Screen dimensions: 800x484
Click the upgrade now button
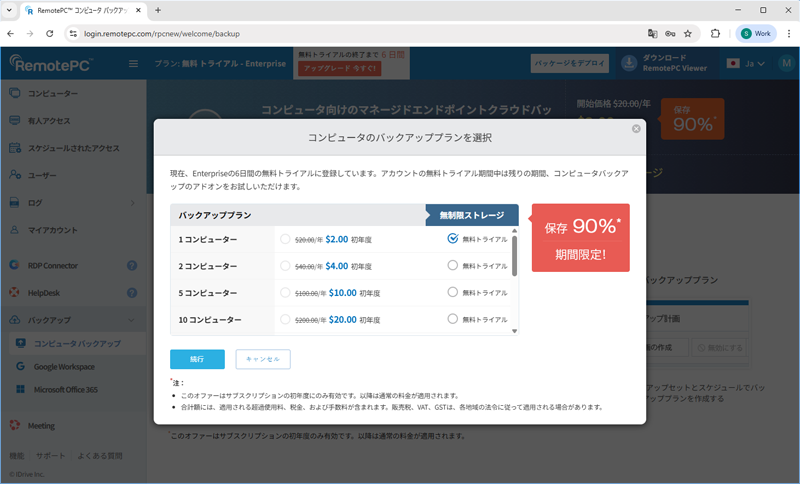tap(340, 68)
